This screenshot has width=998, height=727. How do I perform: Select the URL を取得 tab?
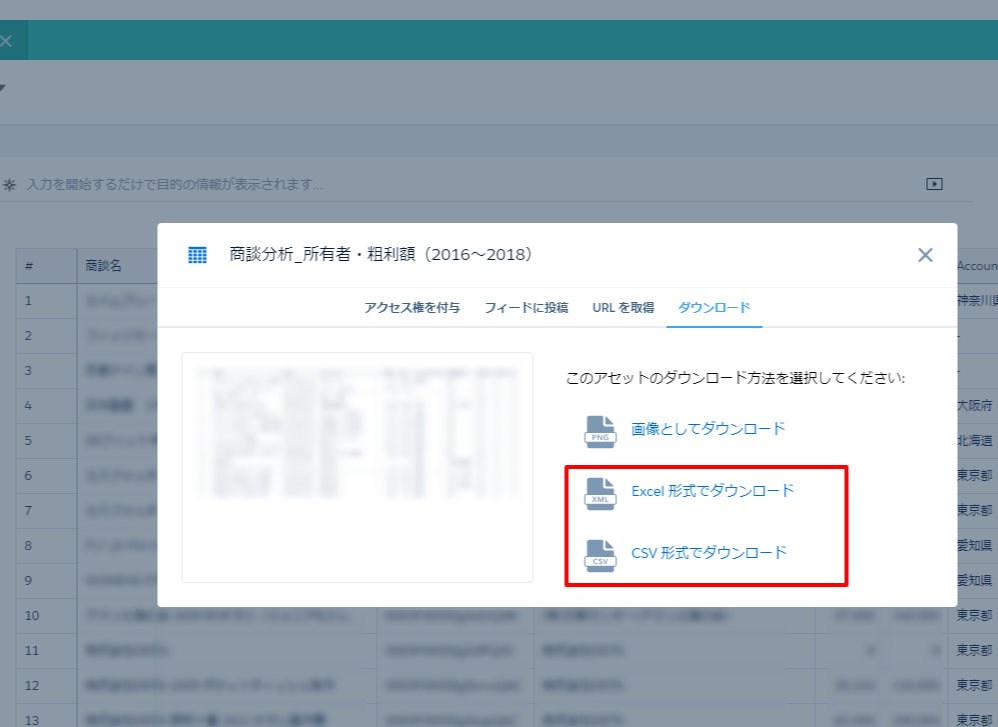pyautogui.click(x=622, y=308)
